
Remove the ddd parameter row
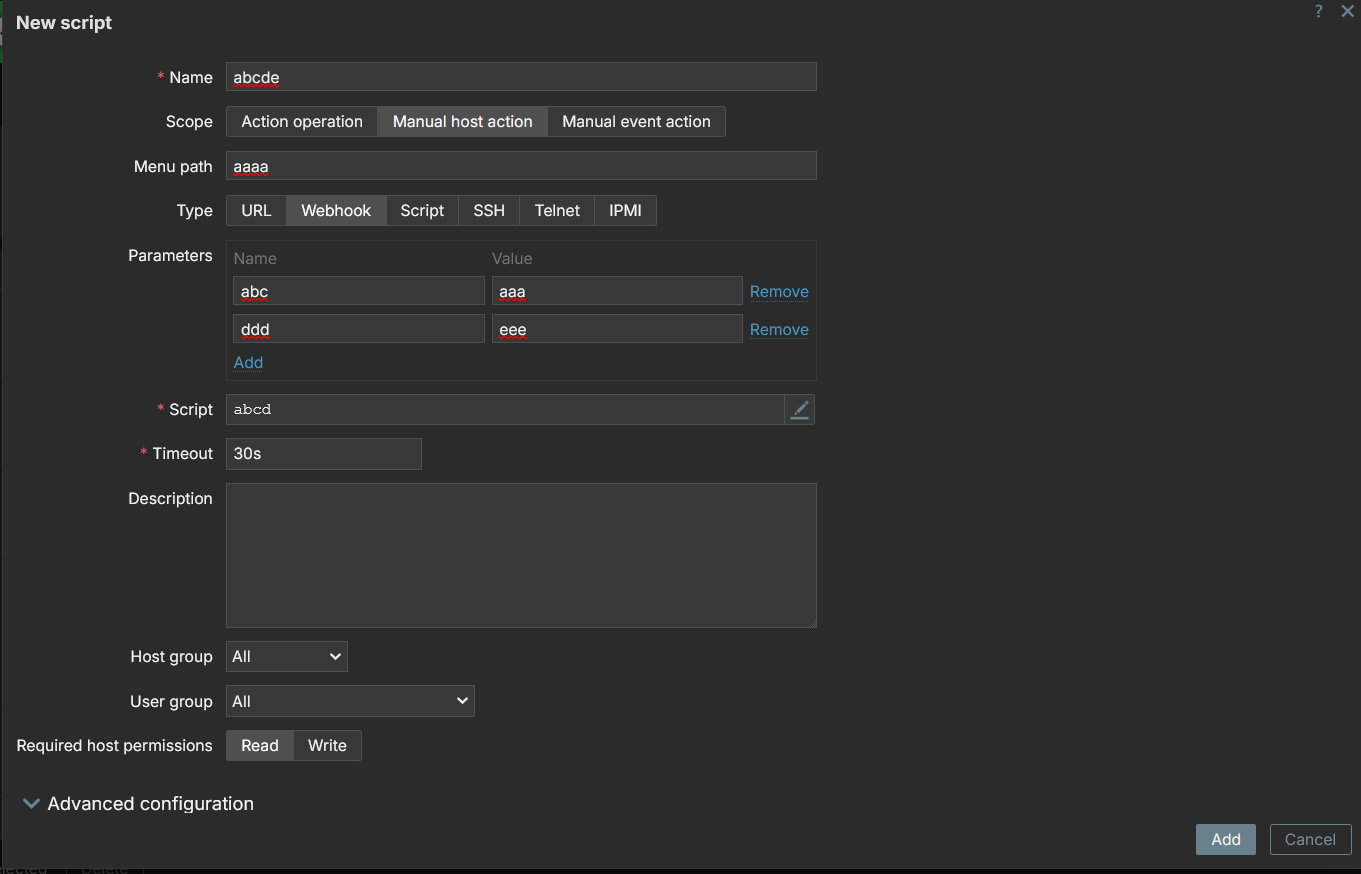pos(779,330)
